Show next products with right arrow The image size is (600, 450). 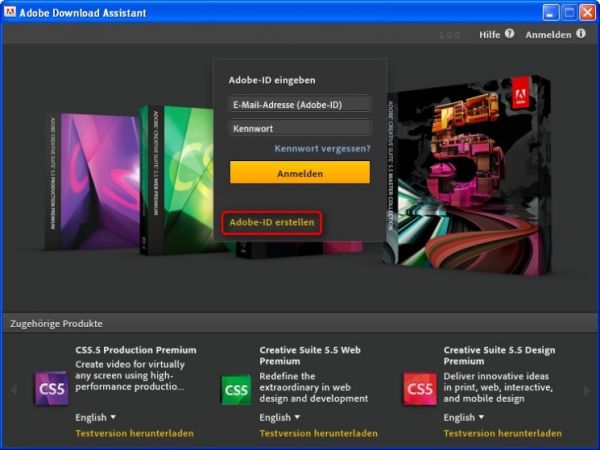[x=587, y=390]
